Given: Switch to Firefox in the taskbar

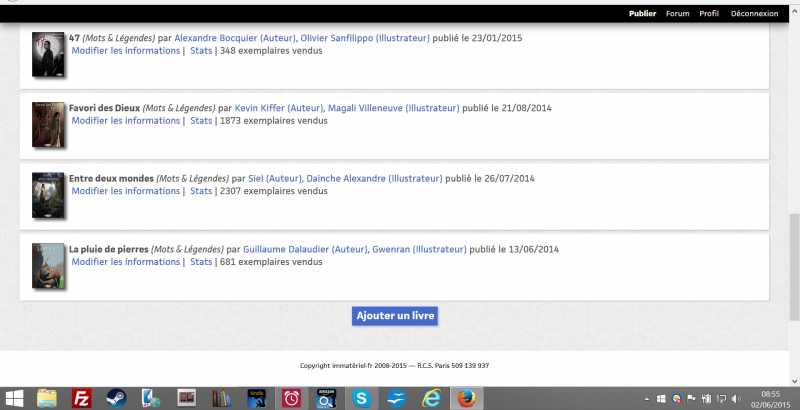Looking at the screenshot, I should (466, 398).
